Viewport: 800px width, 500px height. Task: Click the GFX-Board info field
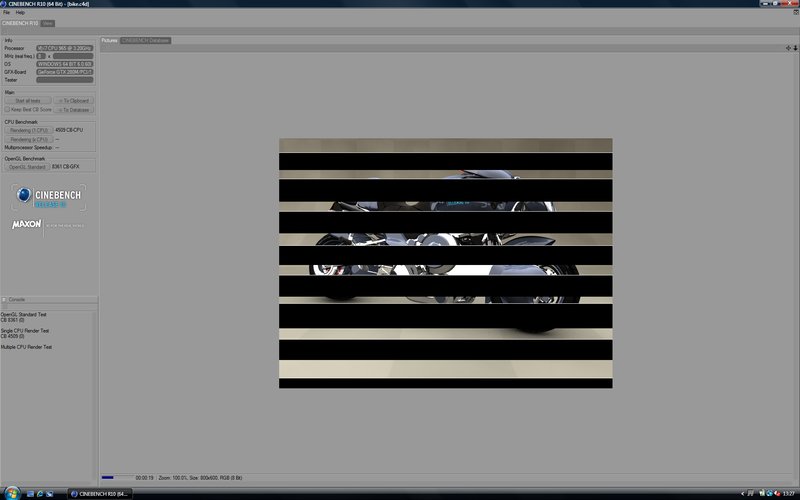point(65,72)
